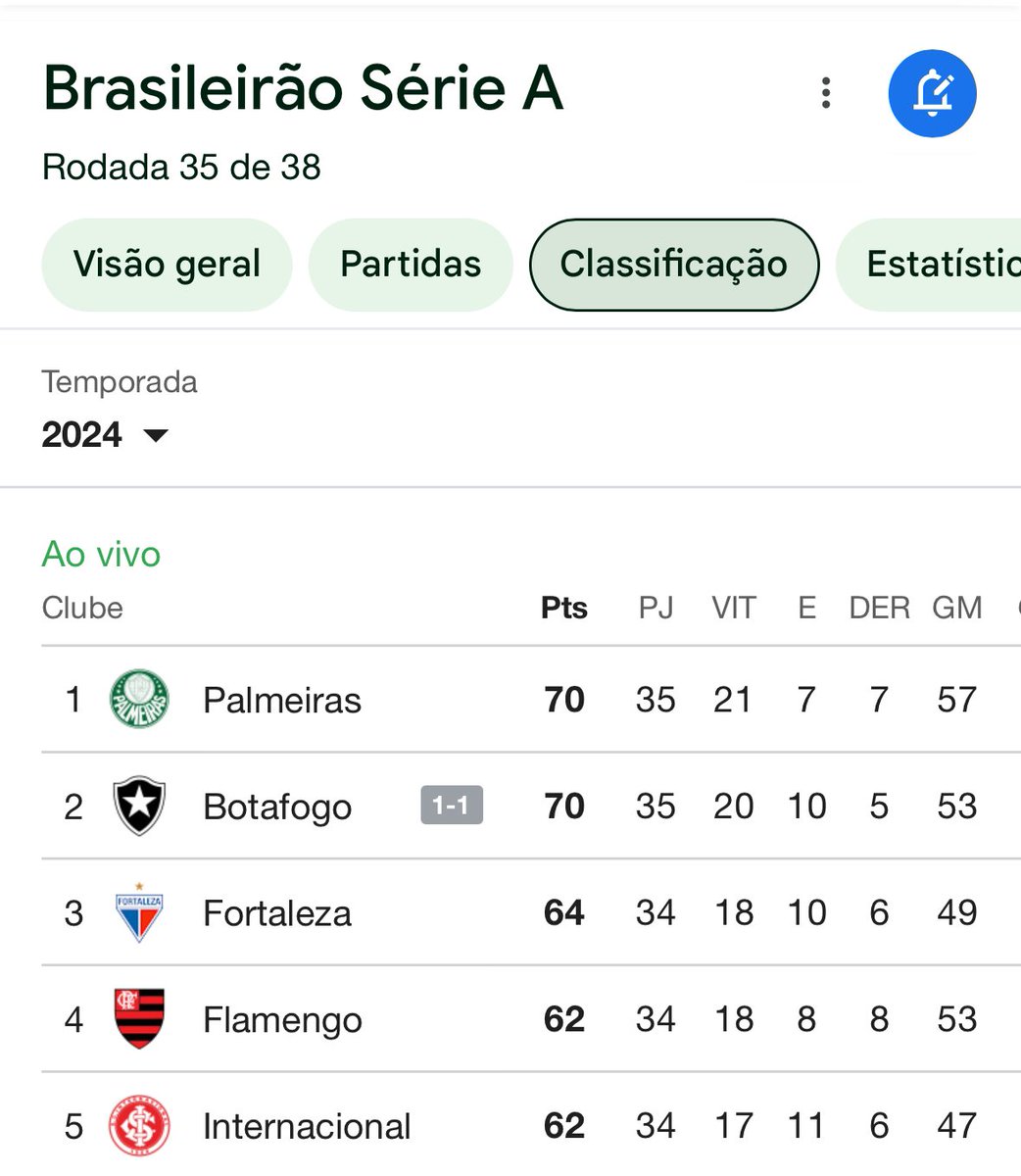The image size is (1021, 1176).
Task: Click the Fortaleza club crest
Action: tap(139, 912)
